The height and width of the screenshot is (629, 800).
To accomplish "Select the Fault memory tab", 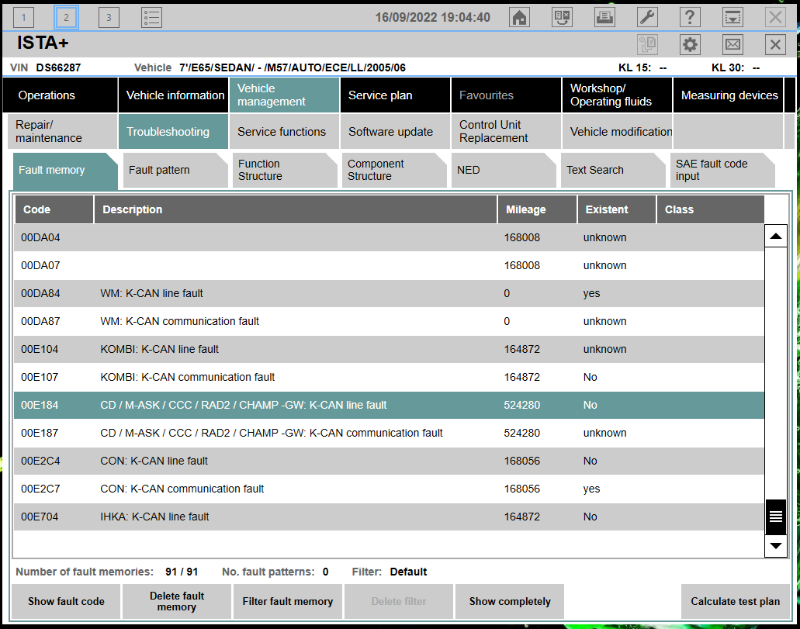I will pyautogui.click(x=65, y=170).
